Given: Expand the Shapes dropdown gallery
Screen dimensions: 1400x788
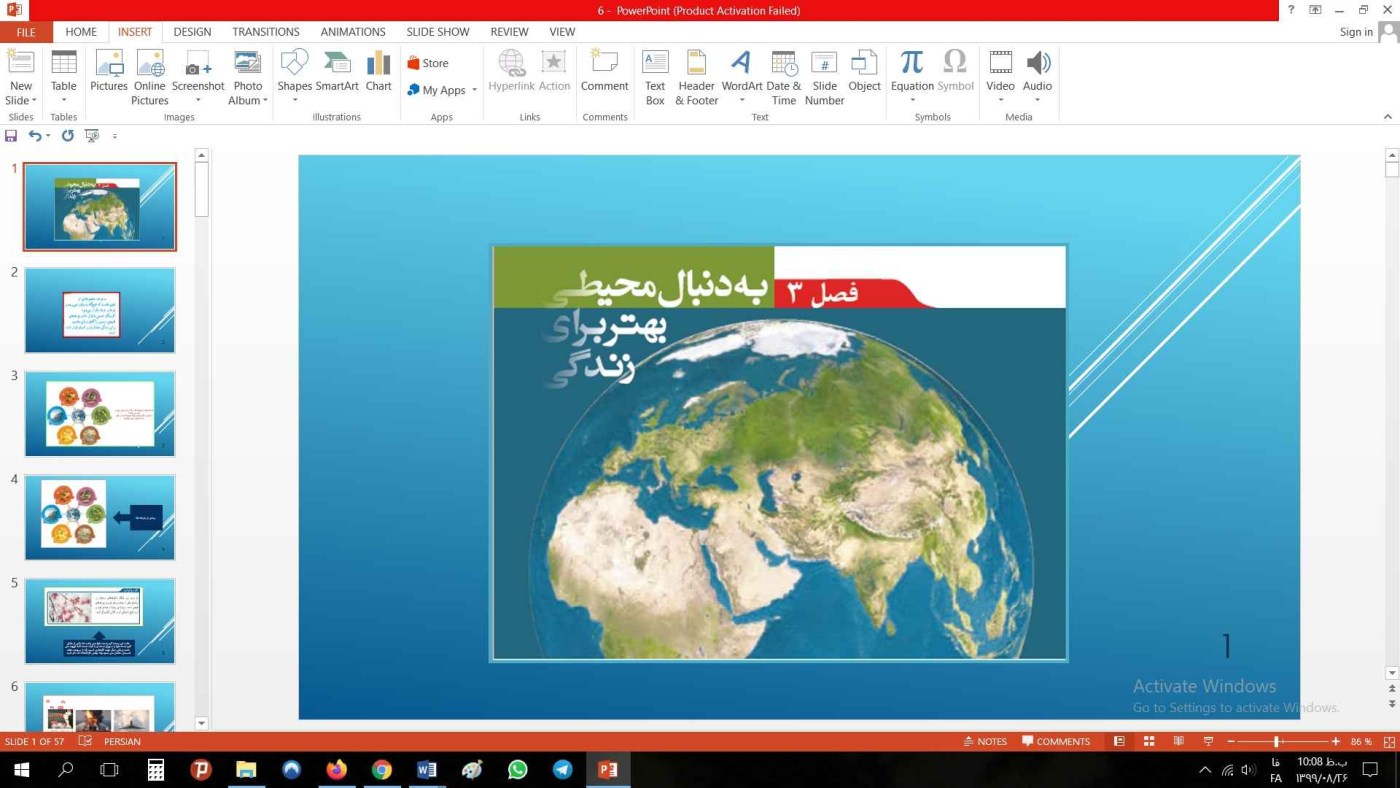Looking at the screenshot, I should 294,100.
